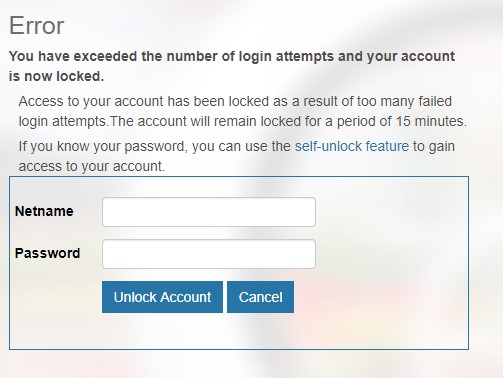
Task: Click empty area right of Cancel button
Action: coord(380,297)
